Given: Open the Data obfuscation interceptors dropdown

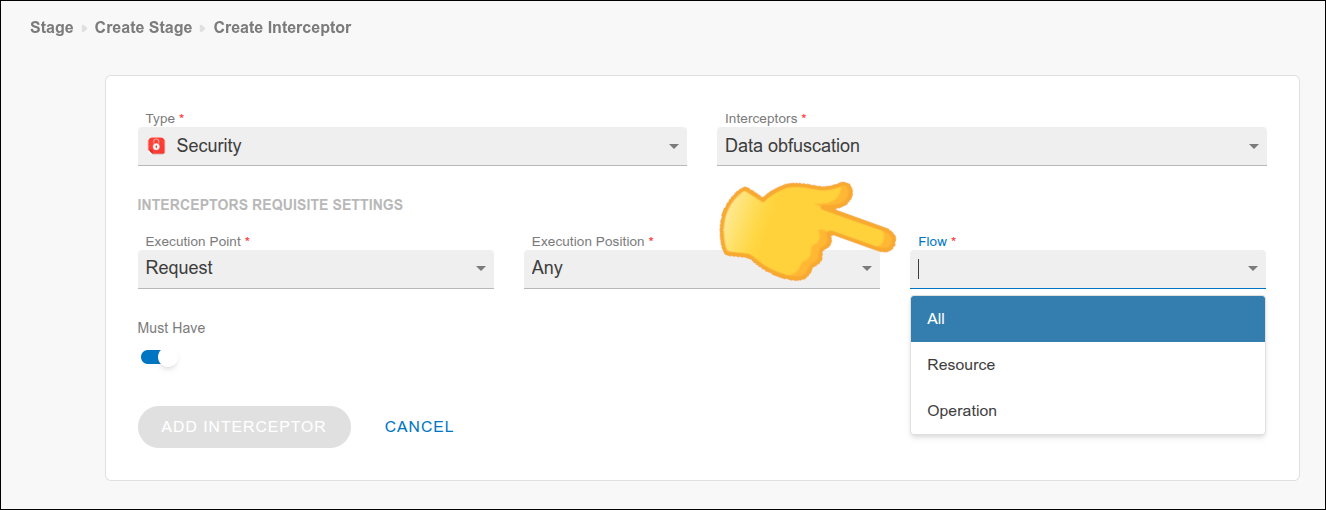Looking at the screenshot, I should click(980, 146).
